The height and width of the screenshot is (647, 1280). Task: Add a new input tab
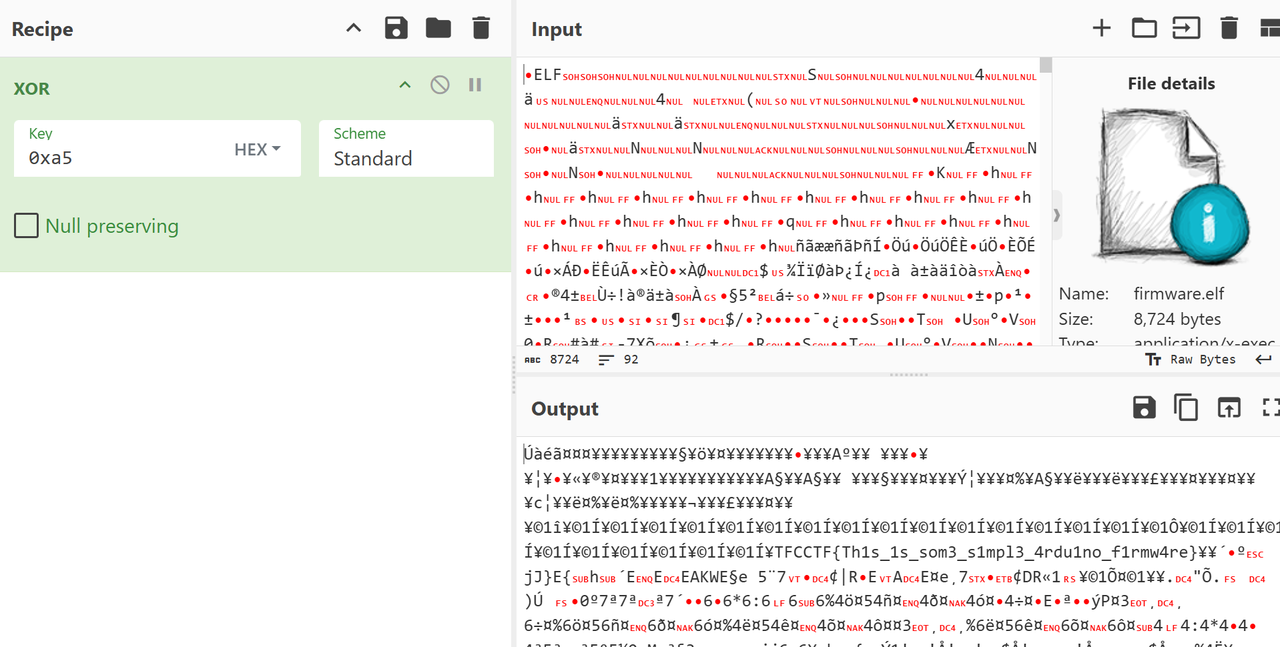[x=1101, y=28]
